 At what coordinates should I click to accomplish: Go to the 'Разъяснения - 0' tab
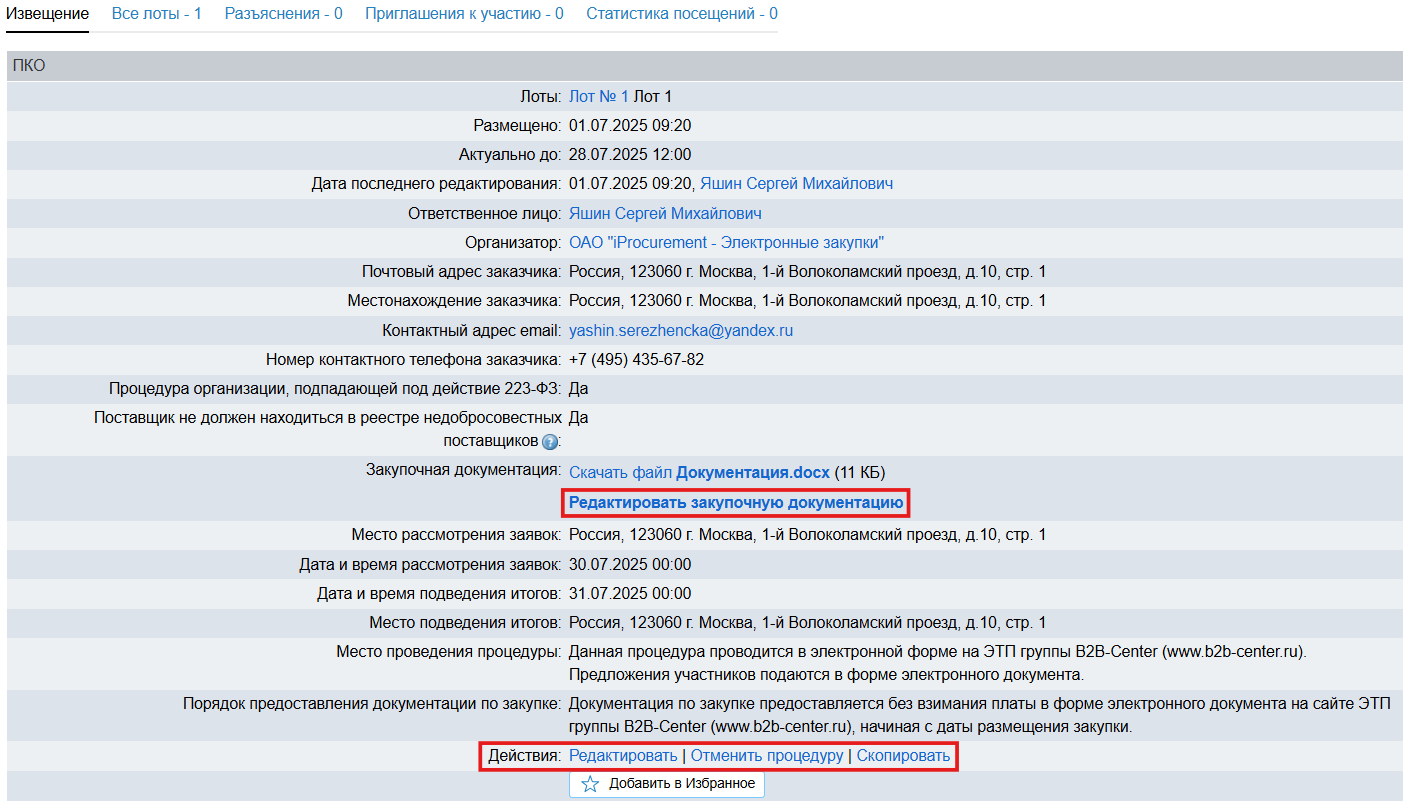click(x=283, y=14)
